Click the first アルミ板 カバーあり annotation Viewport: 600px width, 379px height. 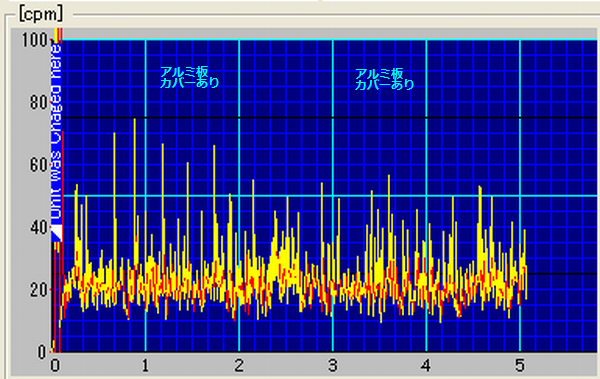click(x=189, y=77)
